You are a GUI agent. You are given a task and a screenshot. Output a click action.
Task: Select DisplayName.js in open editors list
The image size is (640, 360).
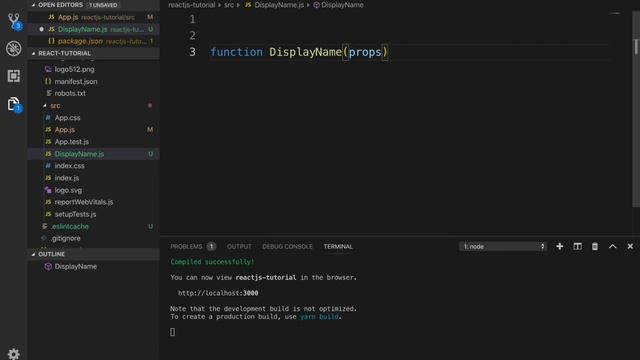(93, 29)
